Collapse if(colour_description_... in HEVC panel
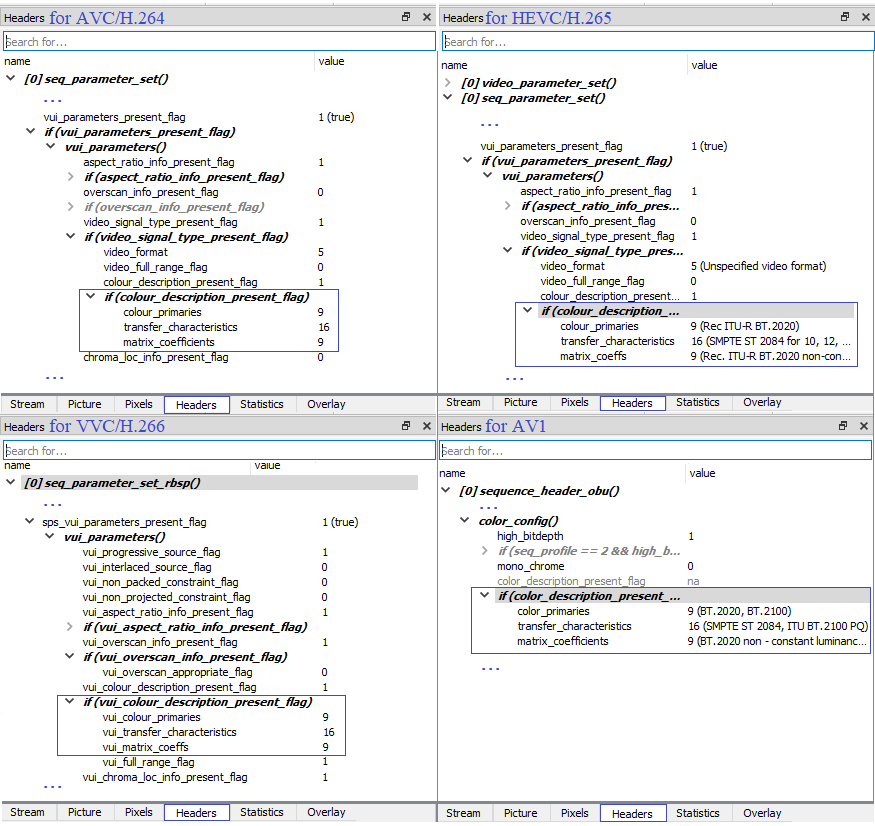875x826 pixels. click(527, 310)
